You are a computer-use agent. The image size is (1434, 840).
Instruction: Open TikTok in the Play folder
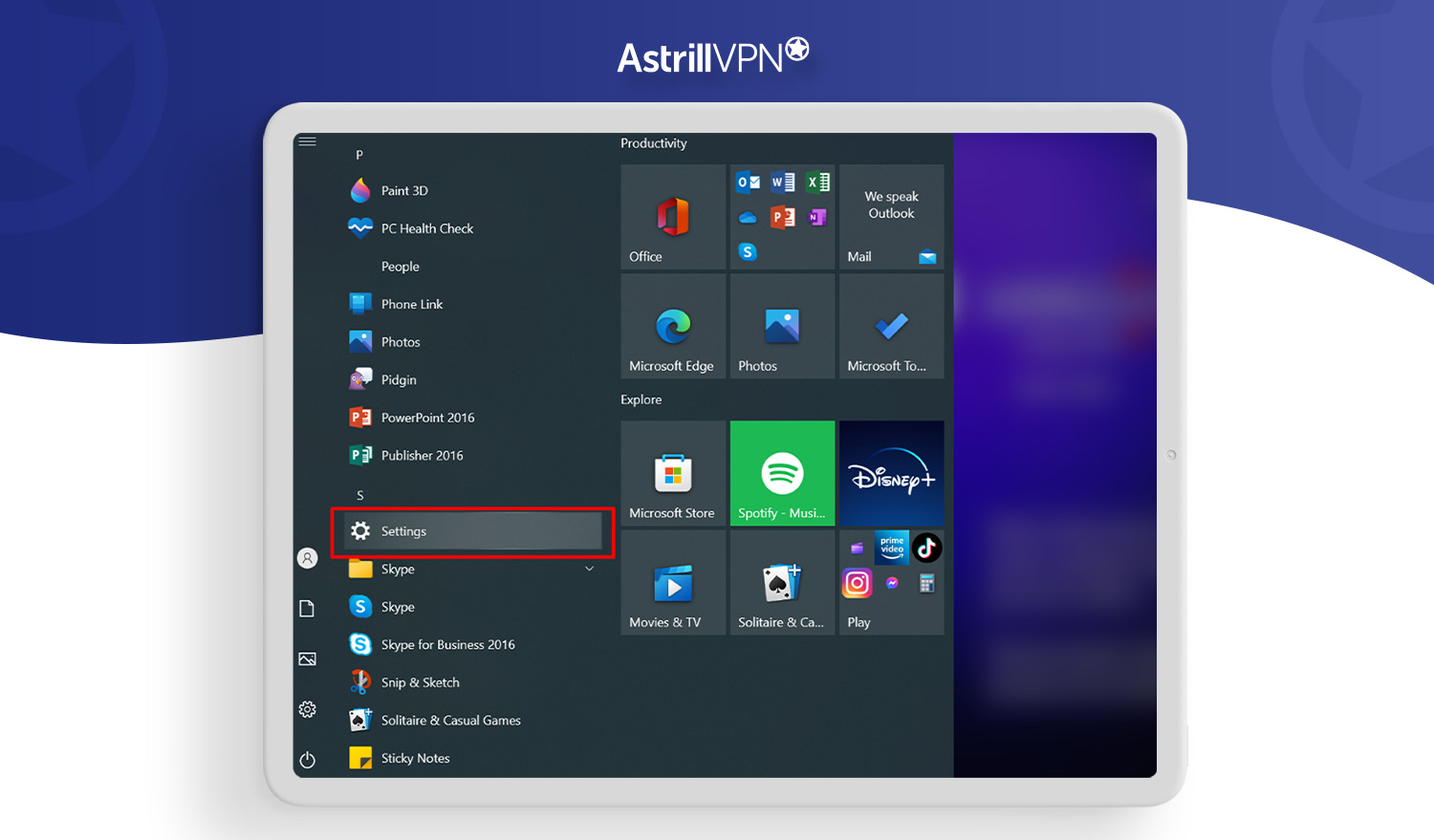[x=926, y=548]
